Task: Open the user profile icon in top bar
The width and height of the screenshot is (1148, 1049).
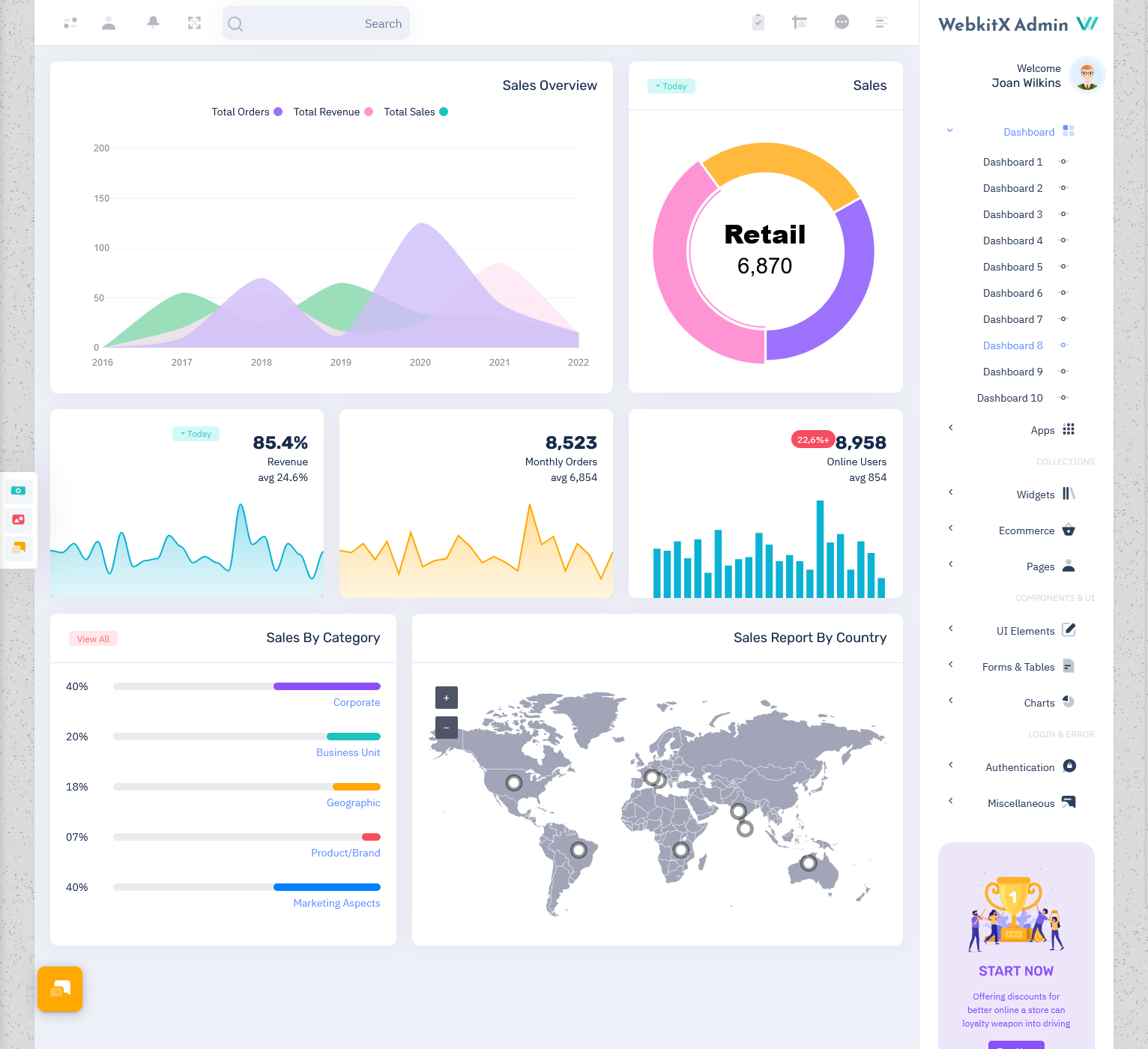Action: pyautogui.click(x=109, y=23)
